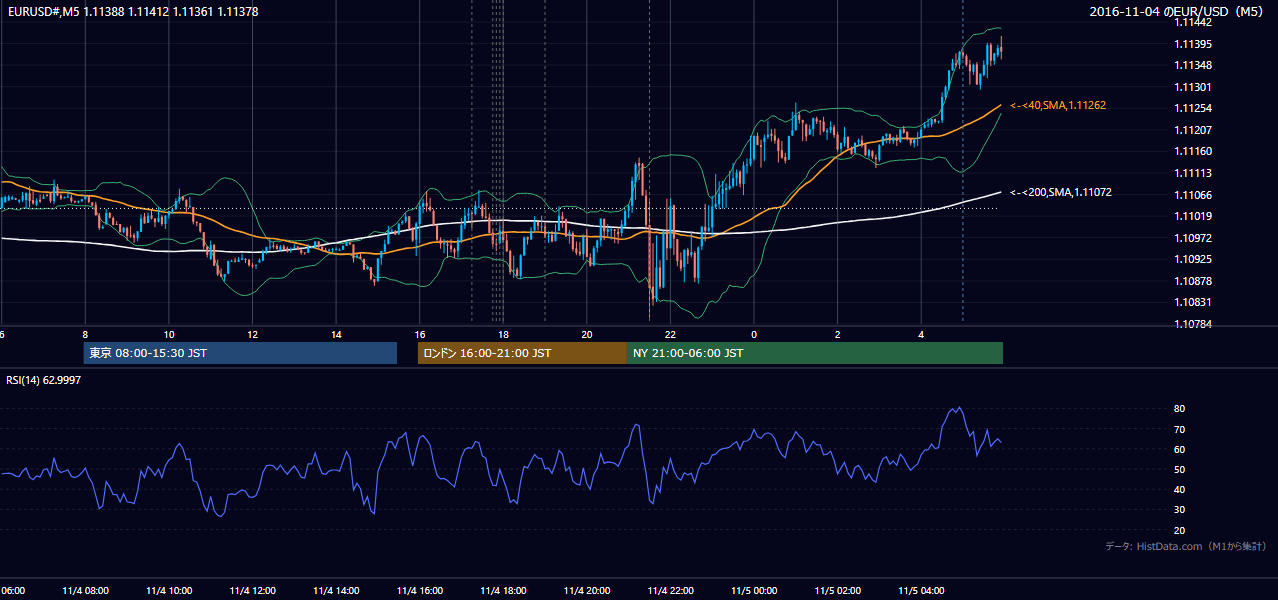
Task: Click the 11/4 12:00 time label
Action: click(252, 591)
